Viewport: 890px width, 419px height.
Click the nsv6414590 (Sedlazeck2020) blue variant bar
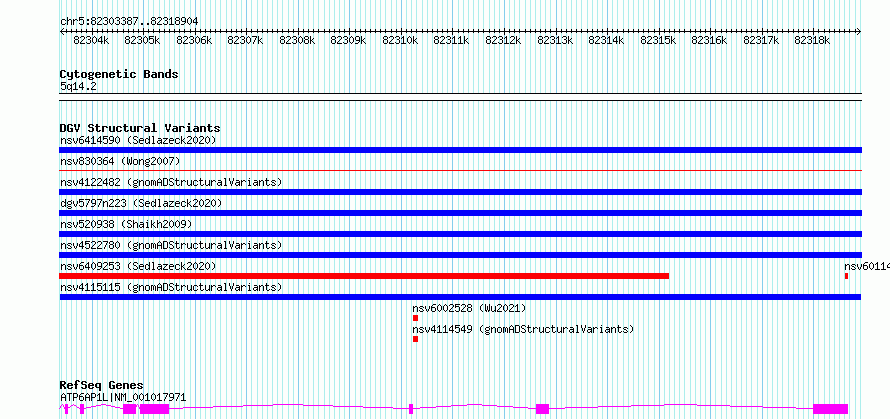point(460,150)
